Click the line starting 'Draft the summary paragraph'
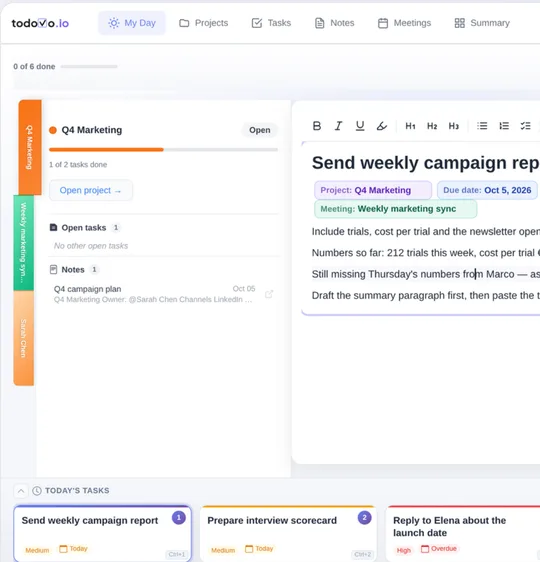This screenshot has height=562, width=540. coord(426,295)
